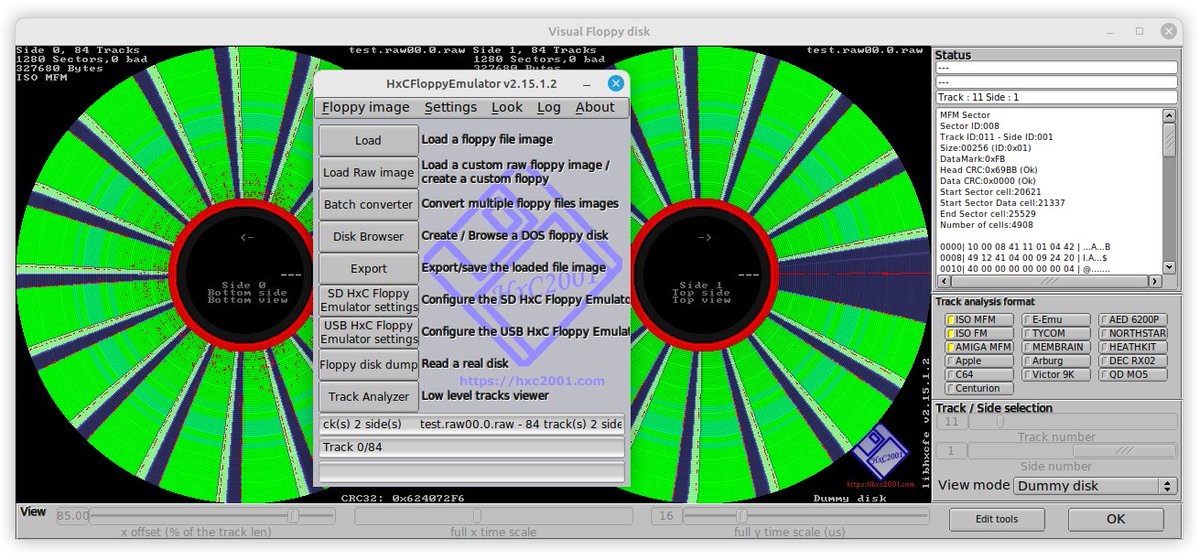Follow the https://hxc2001.com link
The width and height of the screenshot is (1200, 560).
click(532, 381)
